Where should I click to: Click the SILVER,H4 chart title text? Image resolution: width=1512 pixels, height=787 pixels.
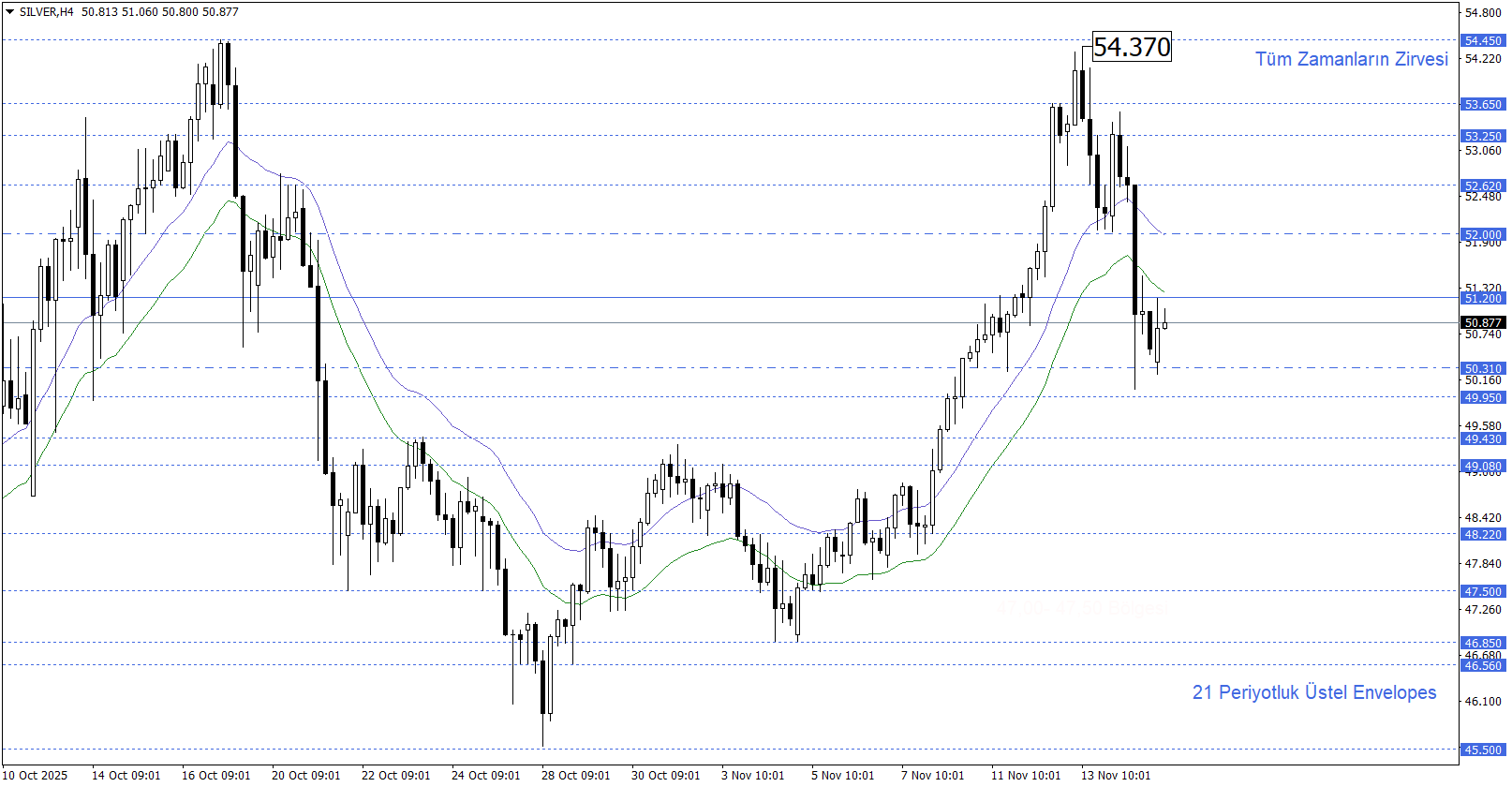(46, 12)
